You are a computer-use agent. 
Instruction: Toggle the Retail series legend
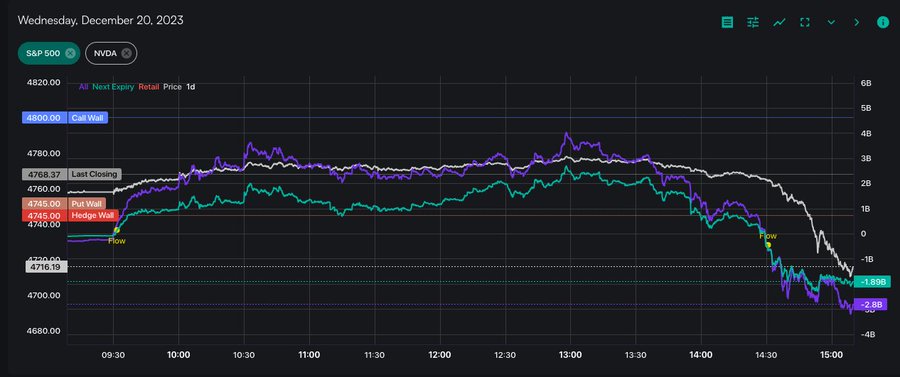coord(149,87)
